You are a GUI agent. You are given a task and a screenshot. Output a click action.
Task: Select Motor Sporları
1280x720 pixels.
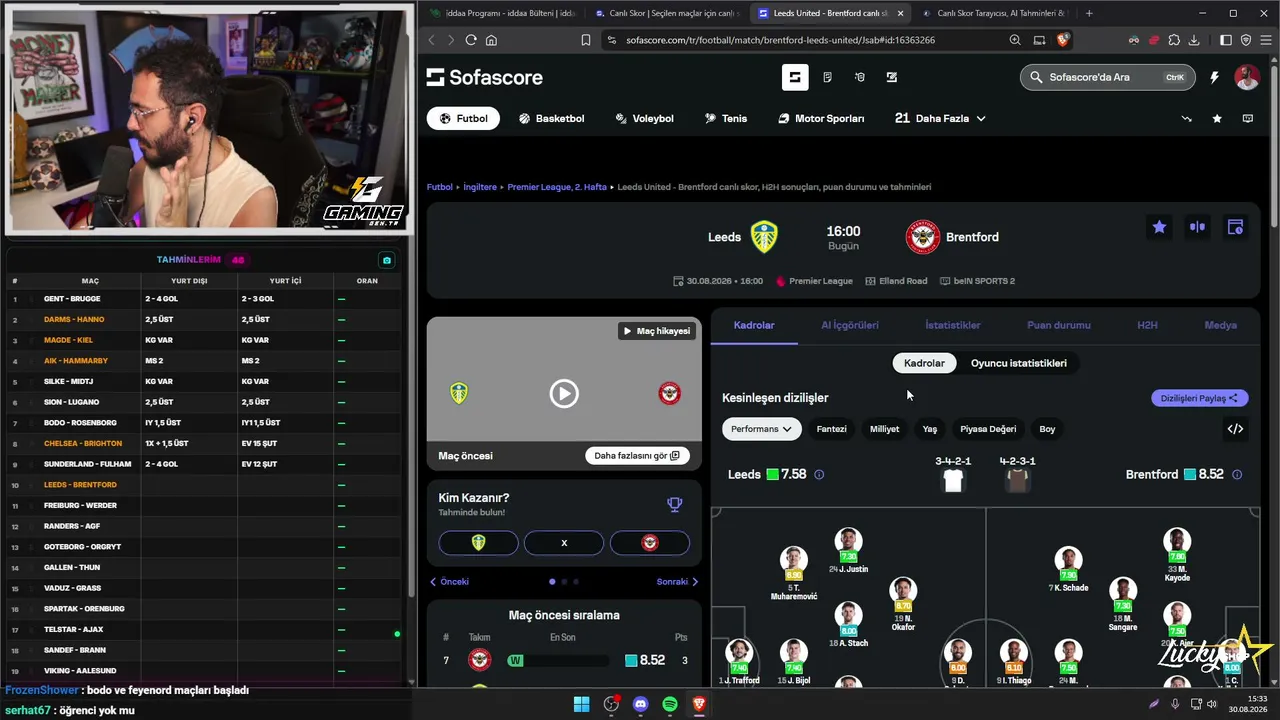(x=821, y=118)
